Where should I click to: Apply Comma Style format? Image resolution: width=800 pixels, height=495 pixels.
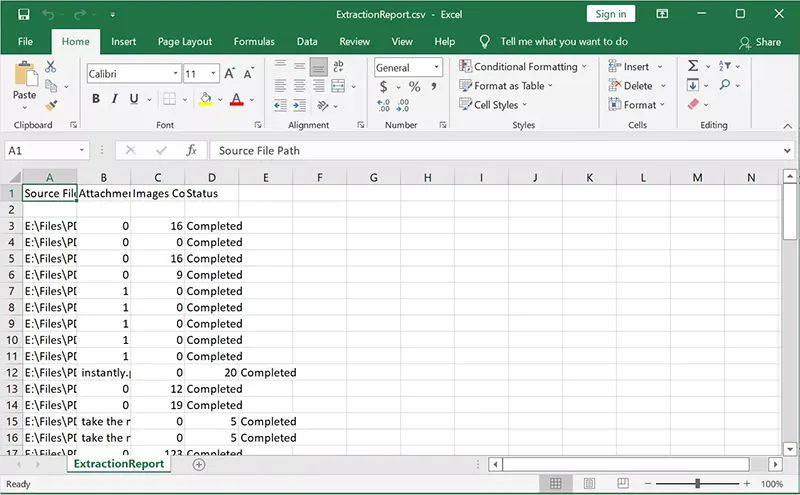(434, 86)
